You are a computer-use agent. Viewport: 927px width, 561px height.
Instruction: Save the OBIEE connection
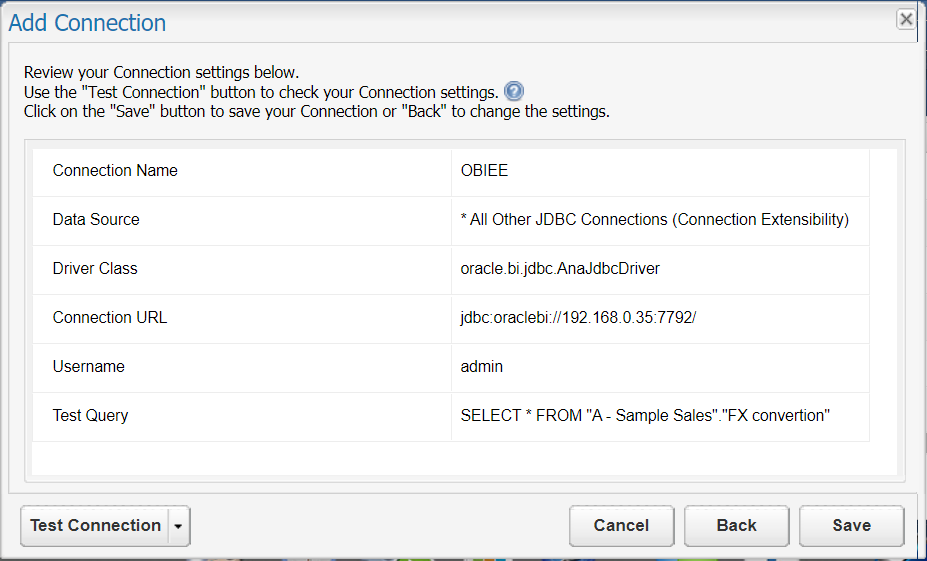pos(851,526)
